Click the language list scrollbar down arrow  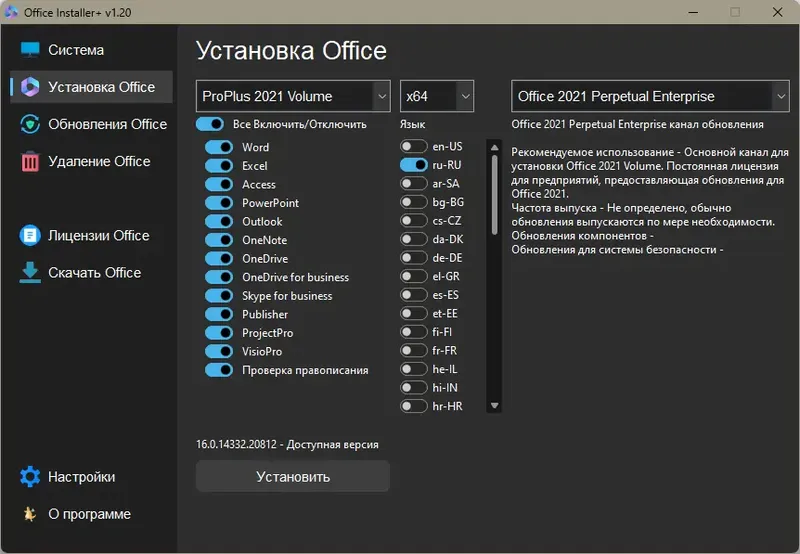(x=494, y=406)
